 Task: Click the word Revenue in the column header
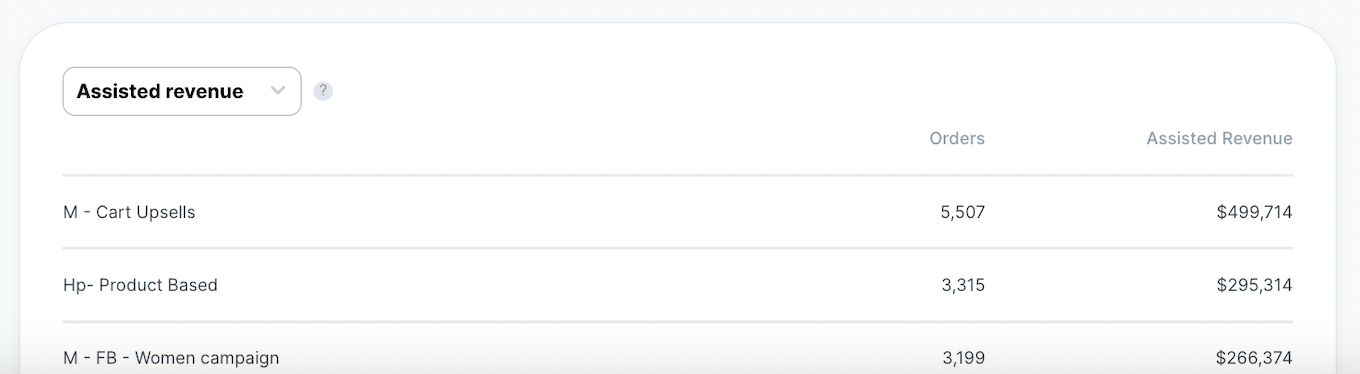pyautogui.click(x=1256, y=139)
